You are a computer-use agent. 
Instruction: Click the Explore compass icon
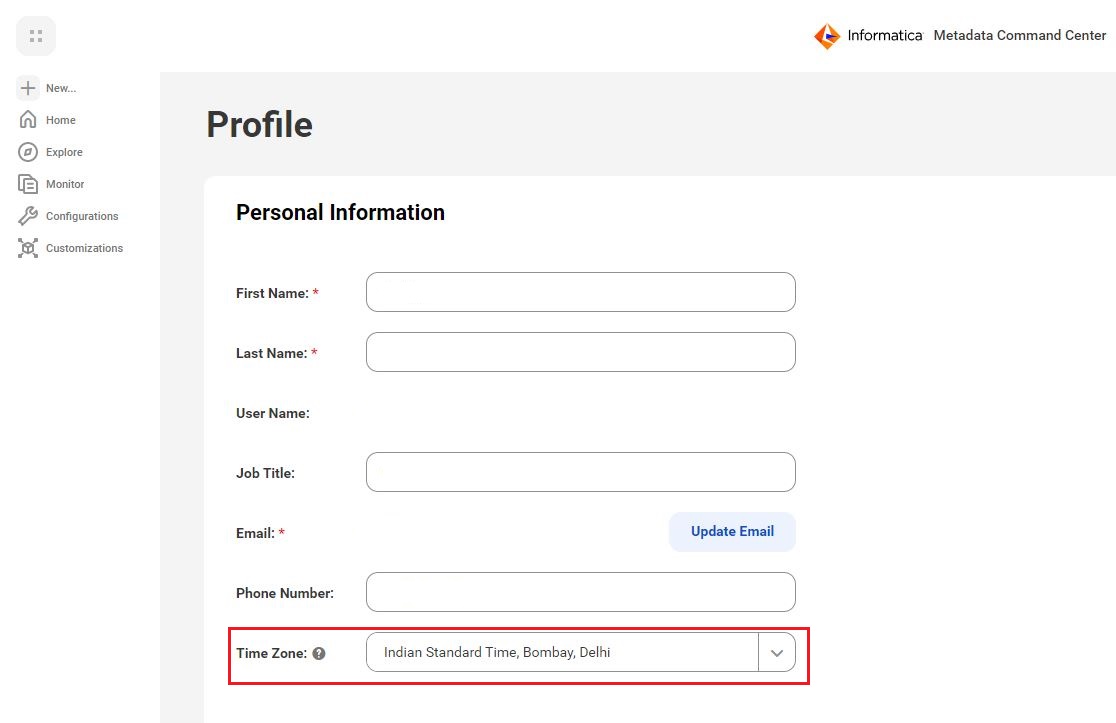click(28, 152)
